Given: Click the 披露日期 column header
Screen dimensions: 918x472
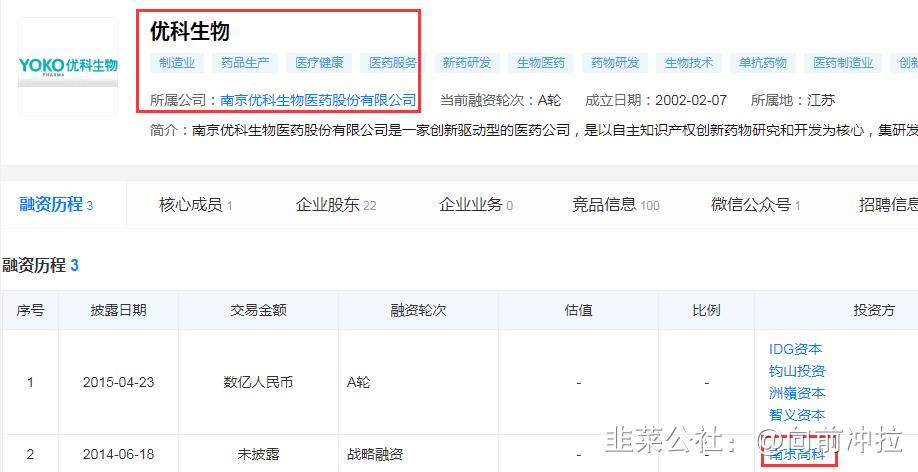Looking at the screenshot, I should point(118,310).
